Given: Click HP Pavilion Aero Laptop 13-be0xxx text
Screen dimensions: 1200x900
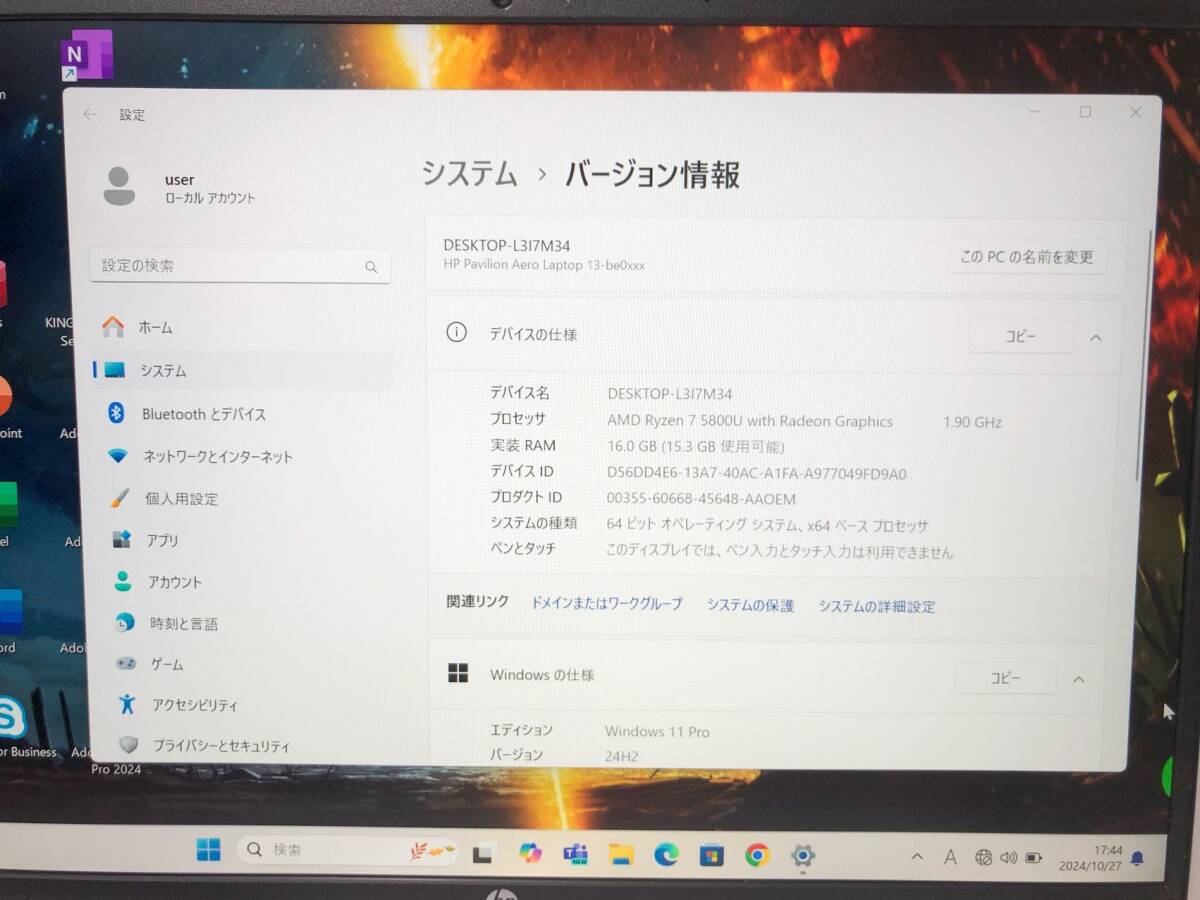Looking at the screenshot, I should pos(544,265).
